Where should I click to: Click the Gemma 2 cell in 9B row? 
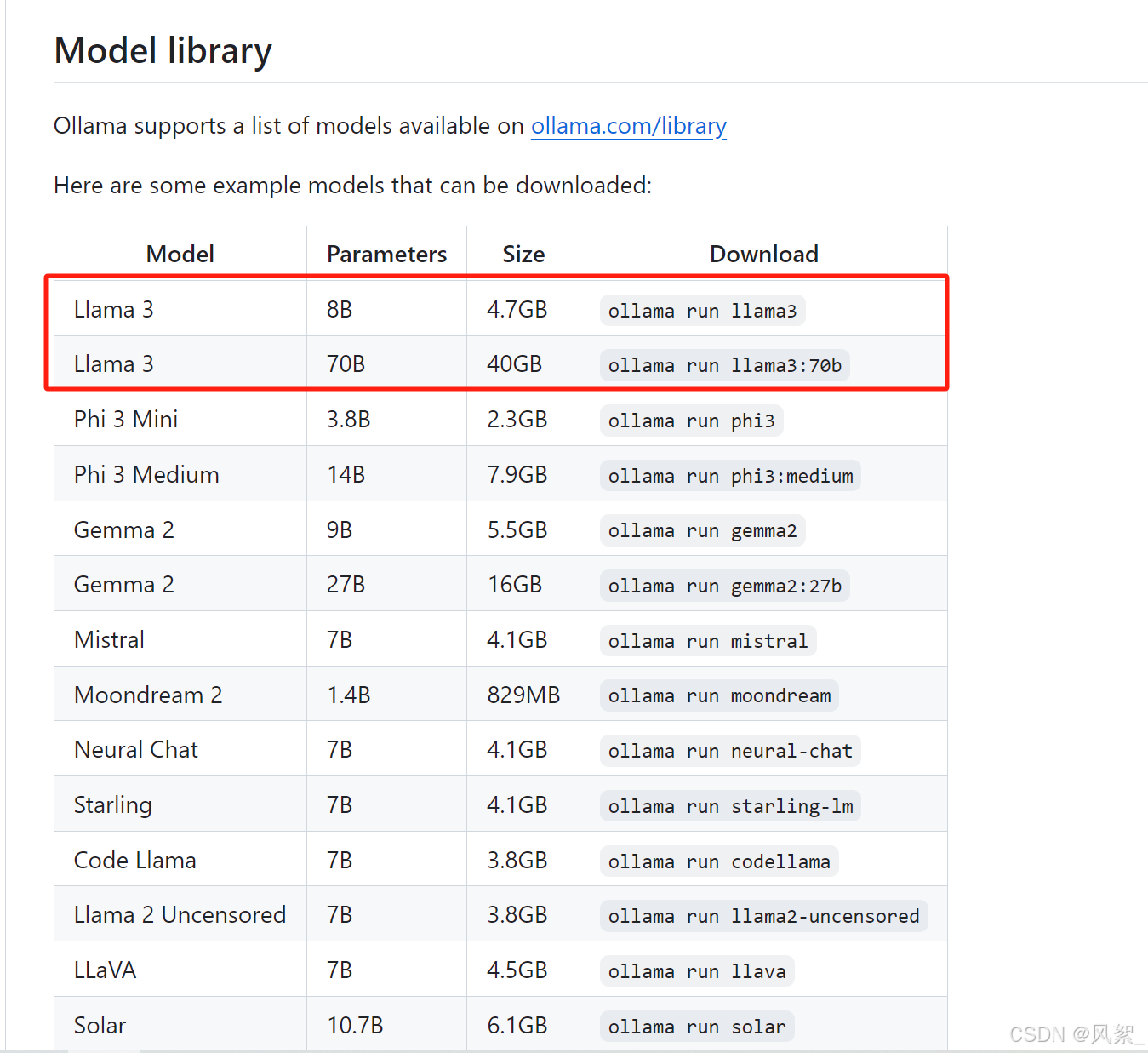point(124,529)
